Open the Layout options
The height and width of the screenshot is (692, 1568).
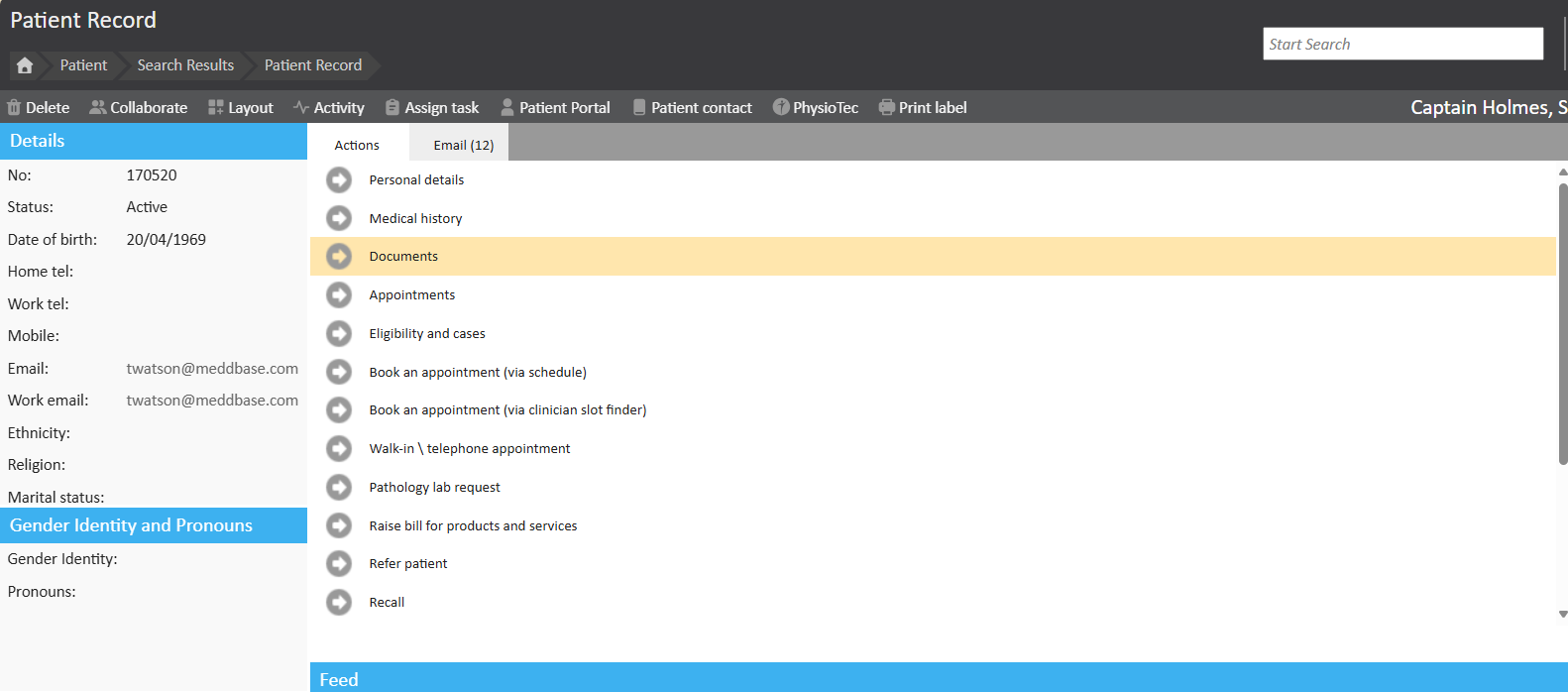(x=240, y=107)
